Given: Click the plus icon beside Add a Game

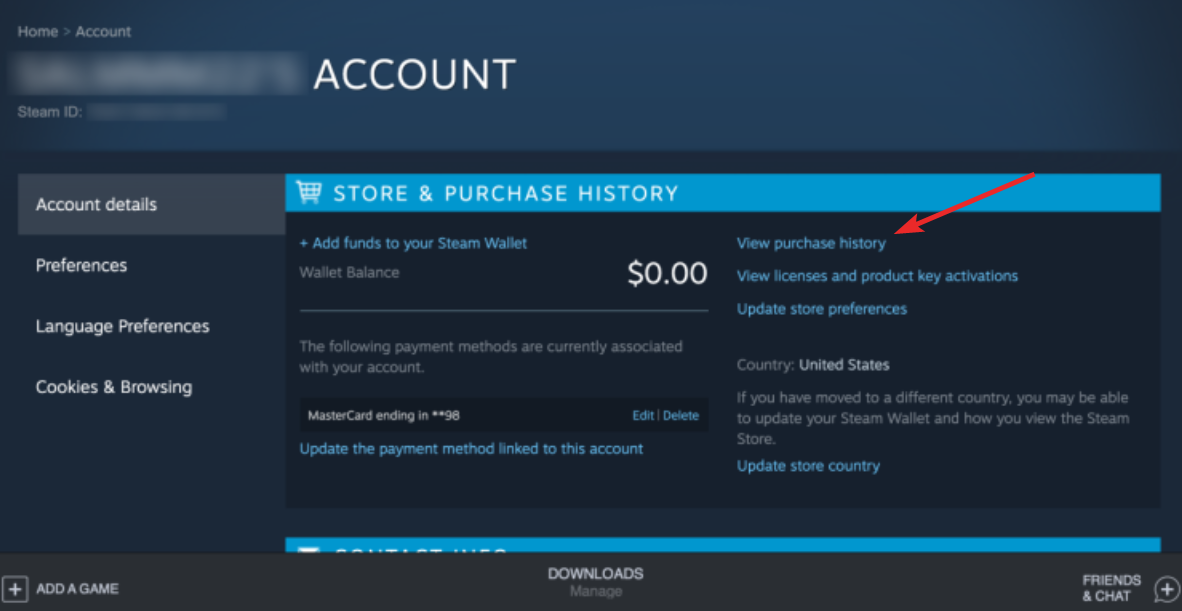Looking at the screenshot, I should tap(15, 588).
